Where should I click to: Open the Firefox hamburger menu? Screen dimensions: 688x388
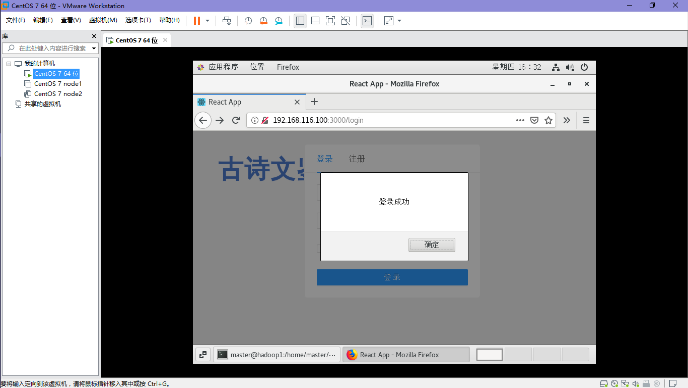coord(586,120)
